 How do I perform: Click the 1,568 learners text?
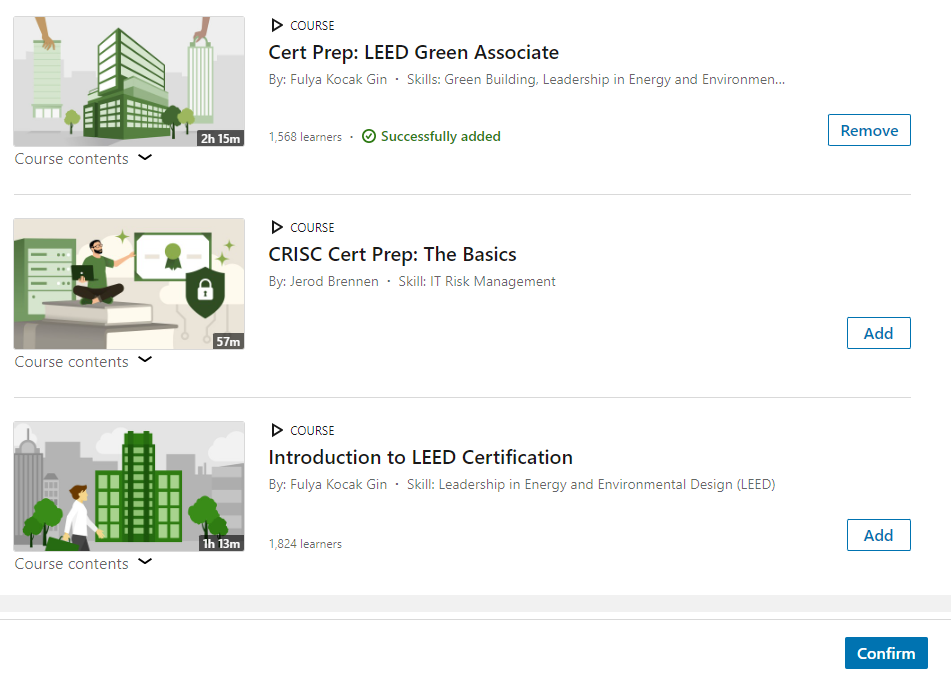305,137
